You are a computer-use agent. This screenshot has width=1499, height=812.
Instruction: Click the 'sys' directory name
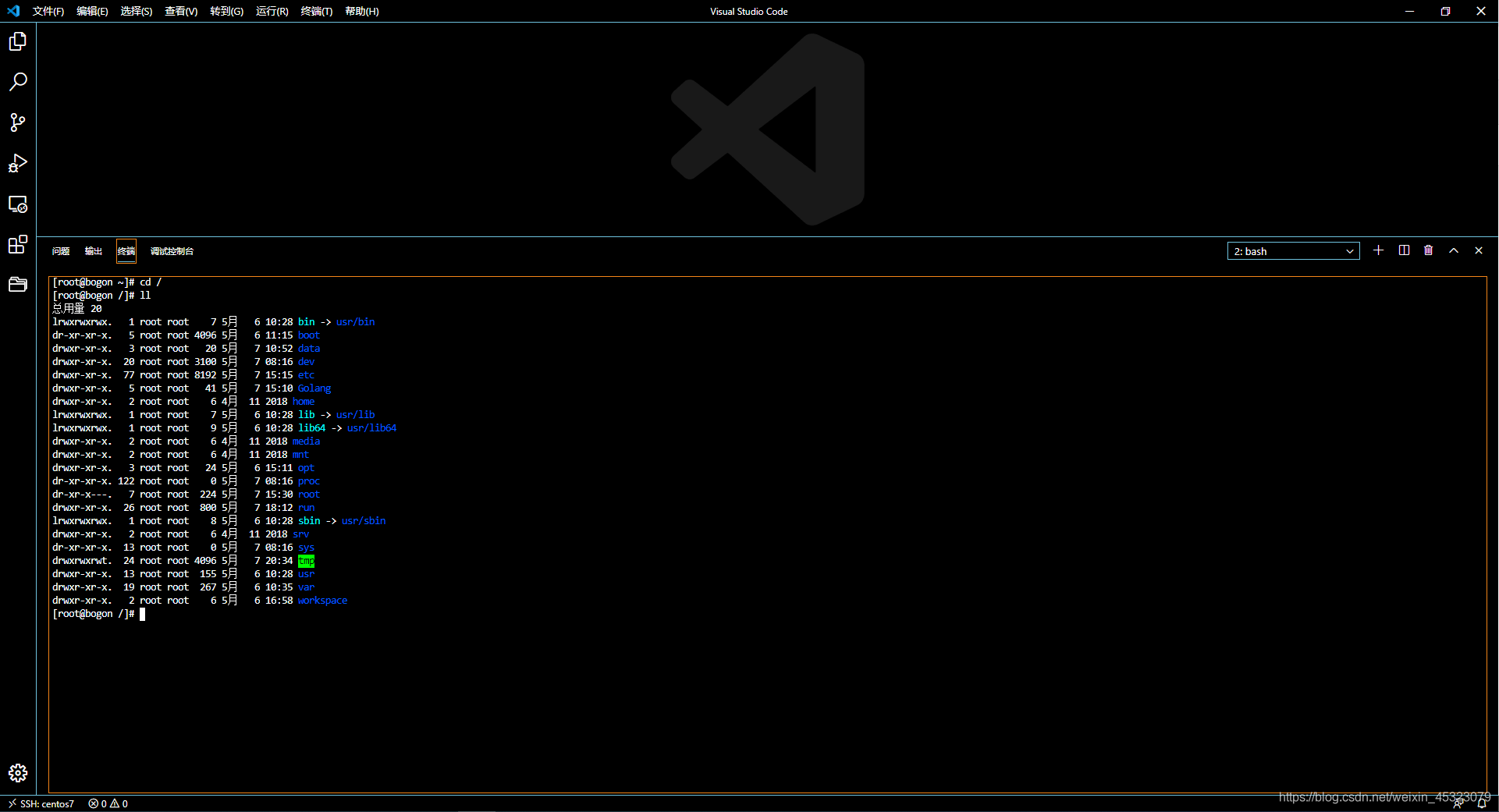[x=306, y=548]
